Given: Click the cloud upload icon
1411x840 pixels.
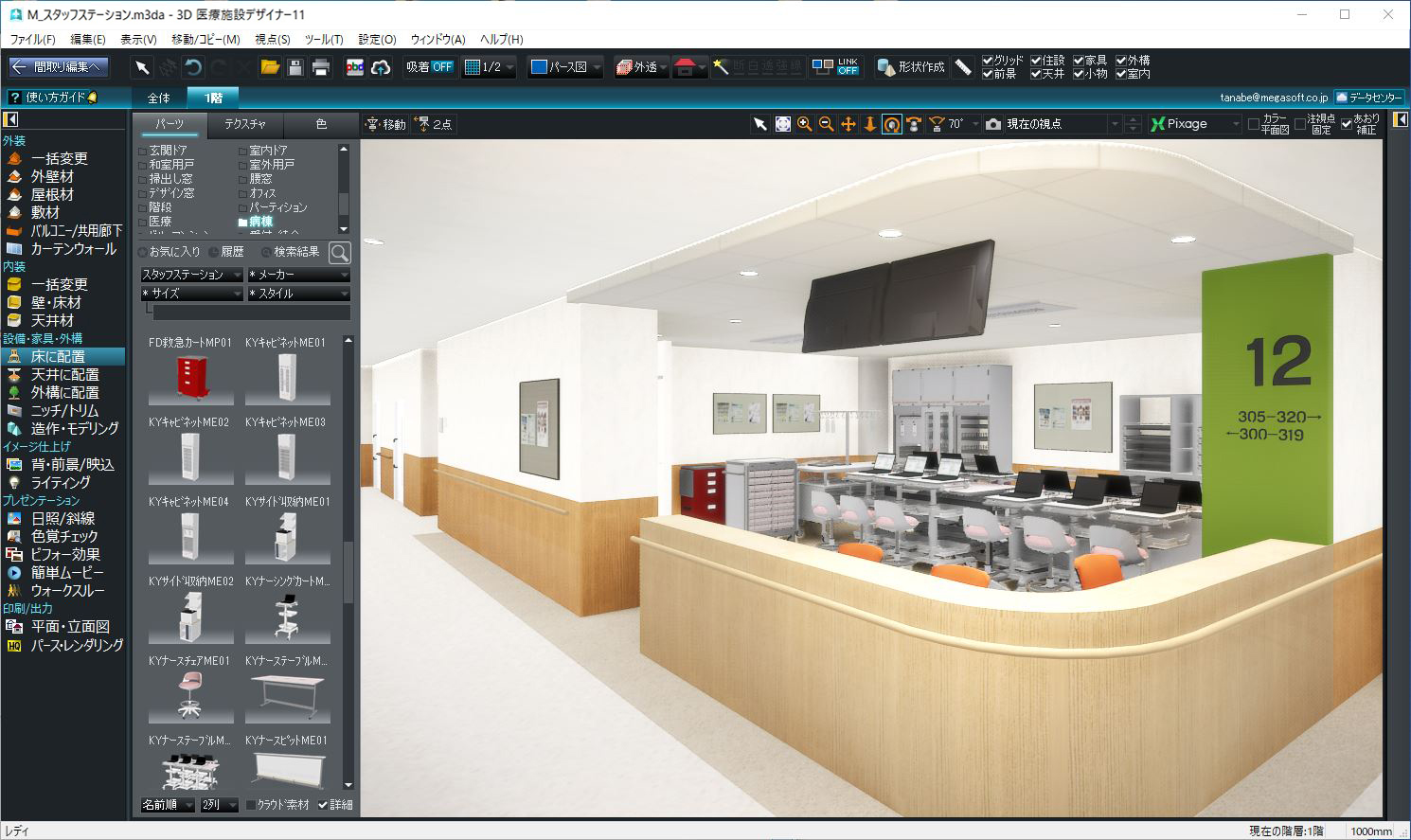Looking at the screenshot, I should [381, 67].
